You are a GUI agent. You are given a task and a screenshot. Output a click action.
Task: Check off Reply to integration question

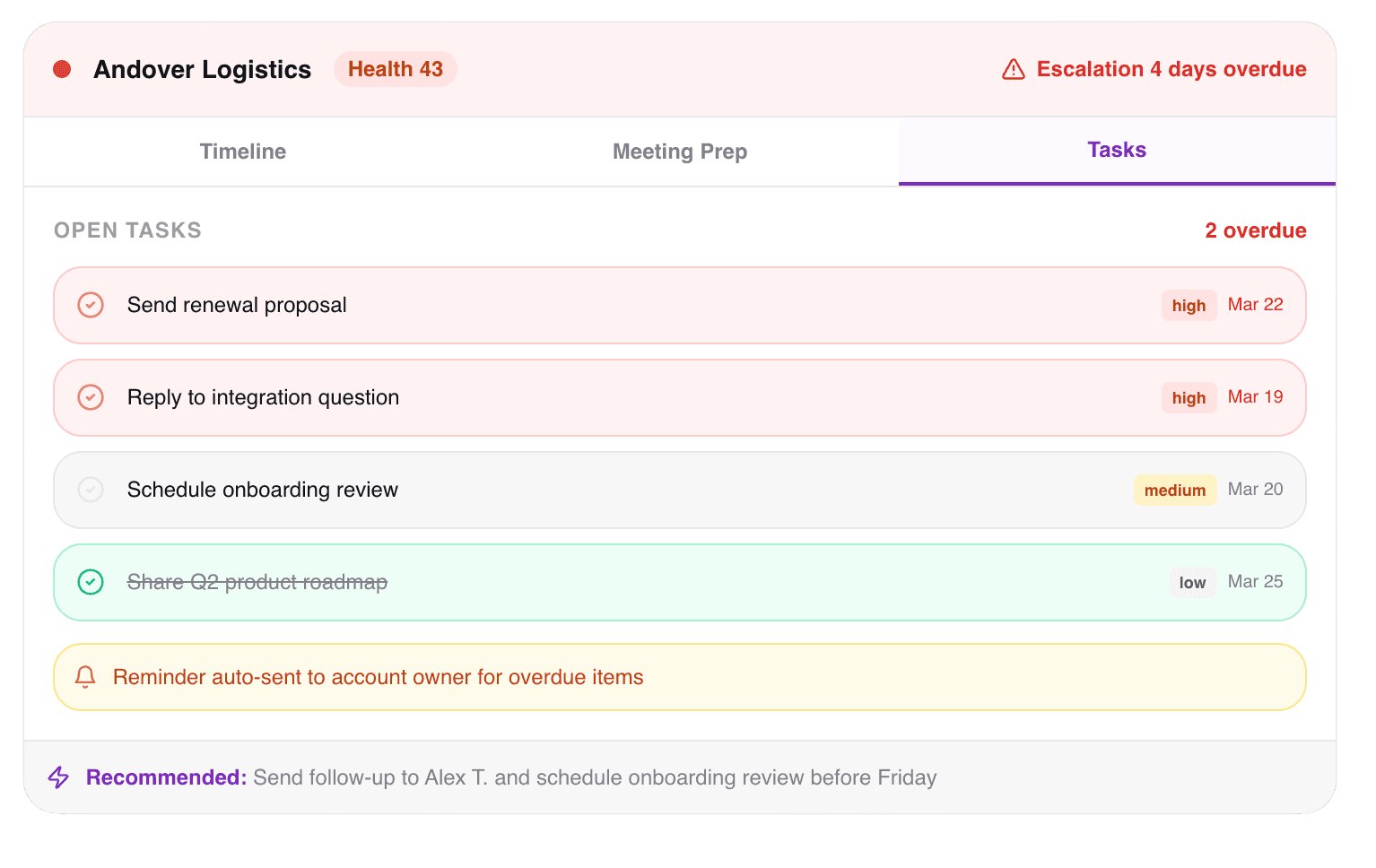tap(91, 397)
